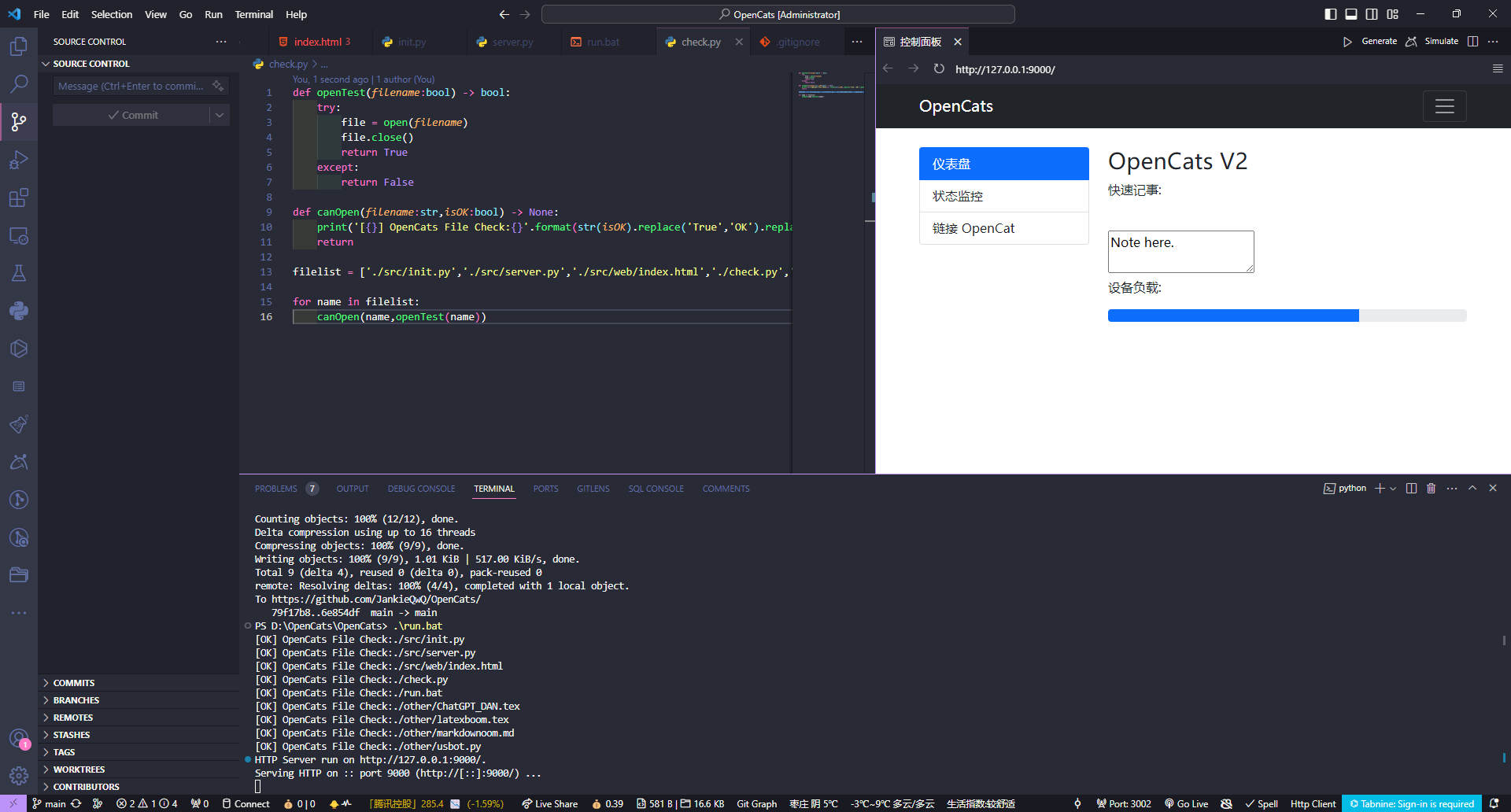
Task: Toggle Go Live server in status bar
Action: coord(1187,803)
